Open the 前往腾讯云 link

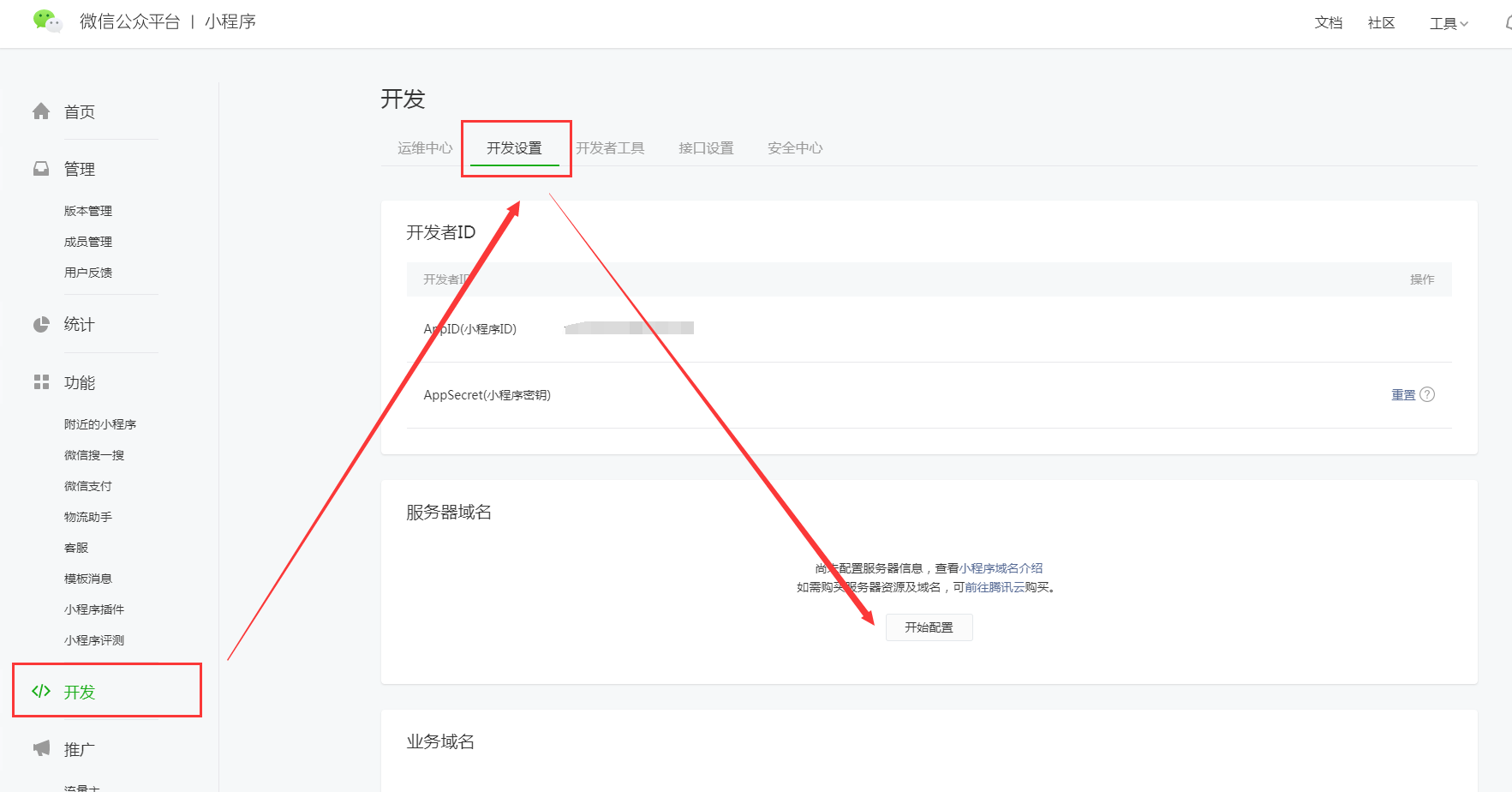pos(995,587)
